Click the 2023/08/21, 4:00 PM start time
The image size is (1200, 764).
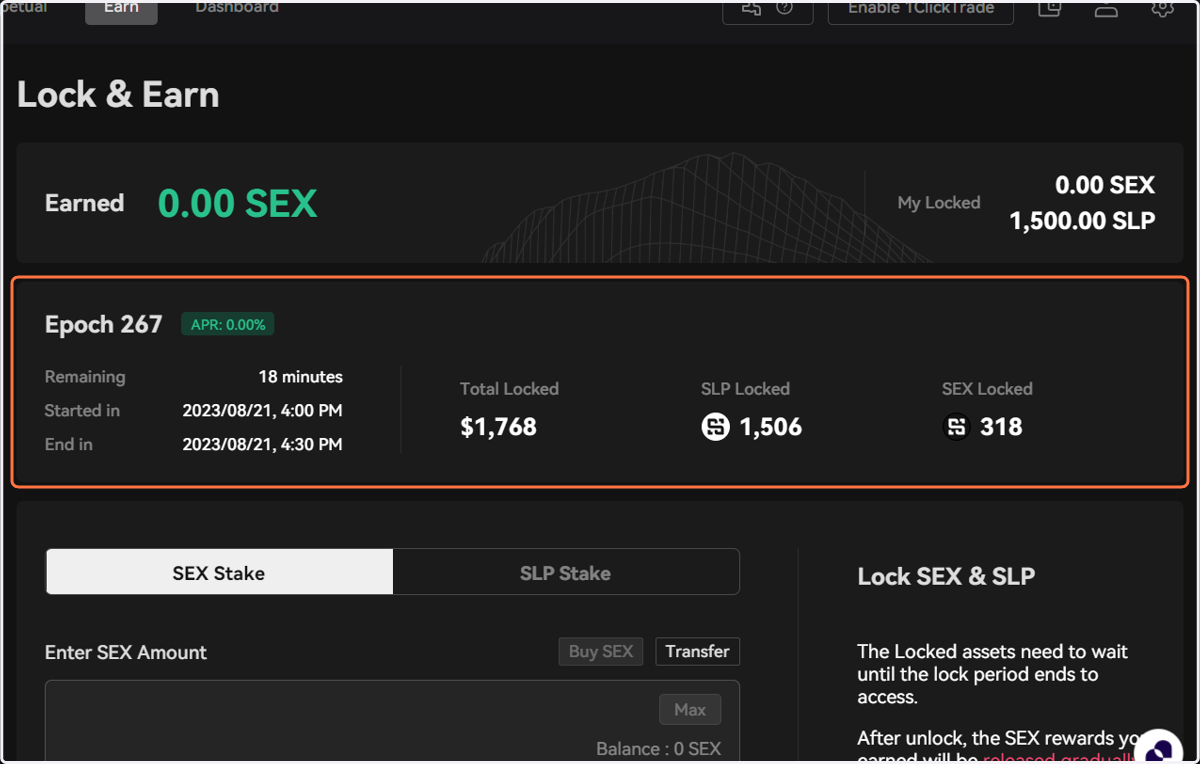coord(262,410)
